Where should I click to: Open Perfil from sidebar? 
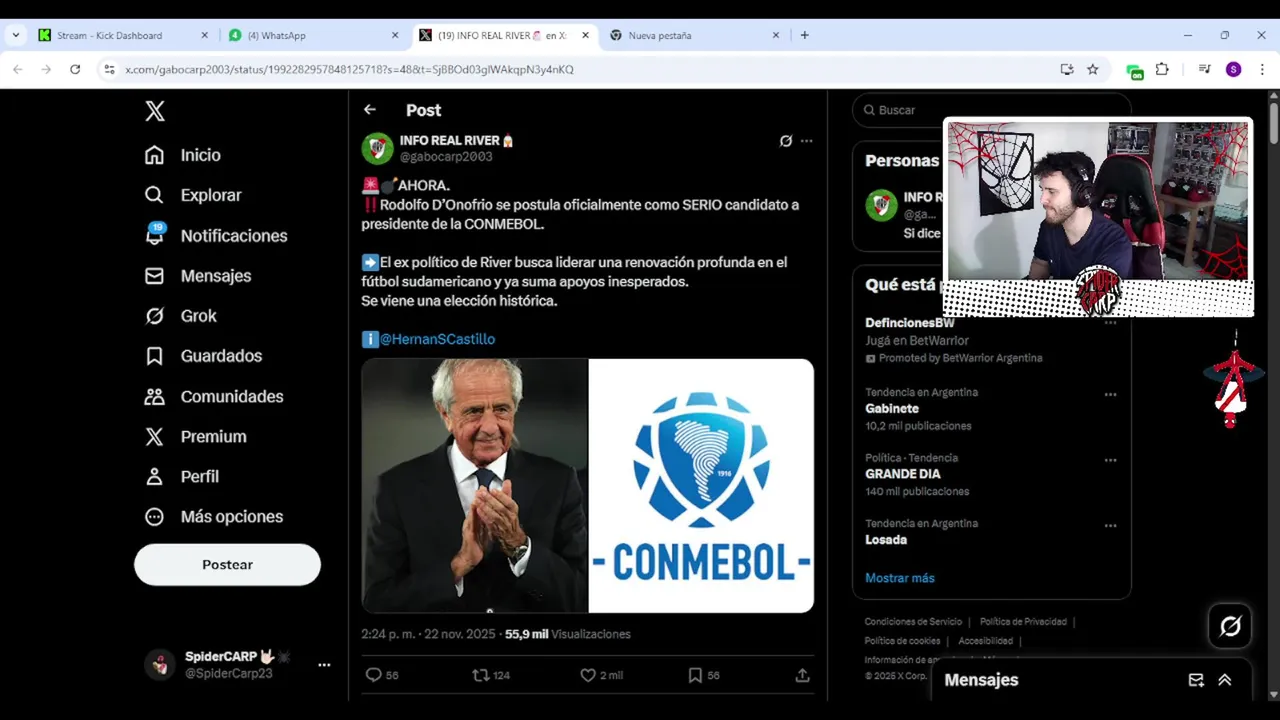(x=181, y=476)
